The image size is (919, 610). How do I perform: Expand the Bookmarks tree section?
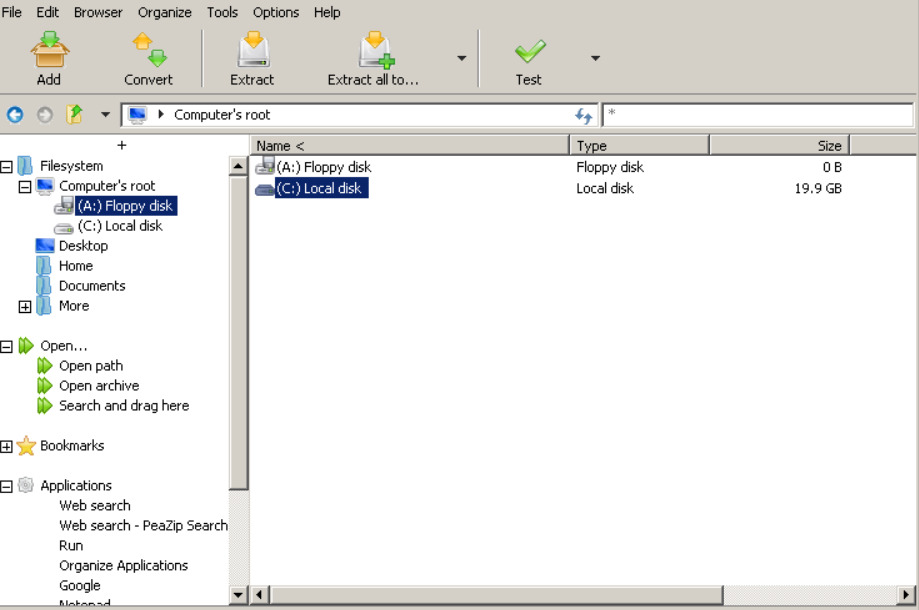pos(6,447)
